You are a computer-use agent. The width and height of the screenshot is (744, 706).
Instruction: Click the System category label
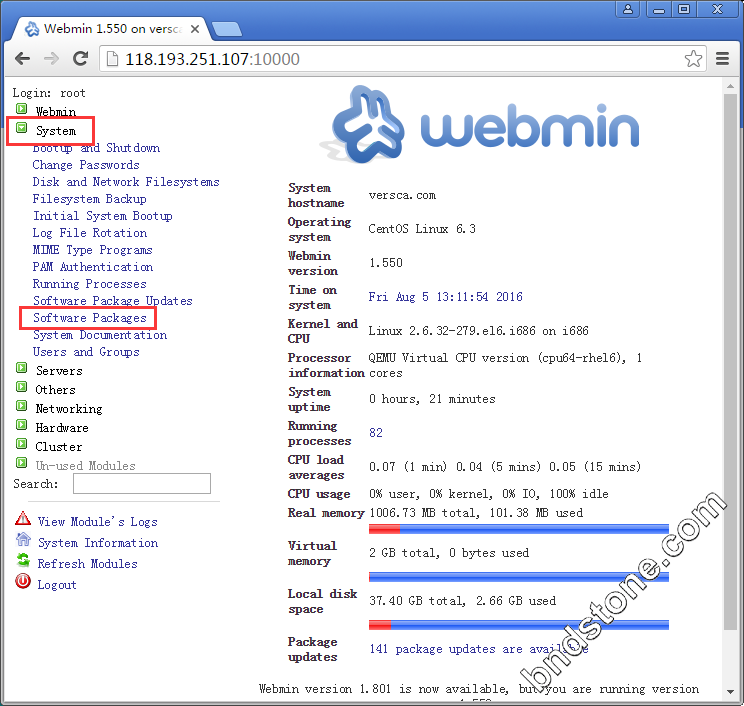(x=56, y=130)
